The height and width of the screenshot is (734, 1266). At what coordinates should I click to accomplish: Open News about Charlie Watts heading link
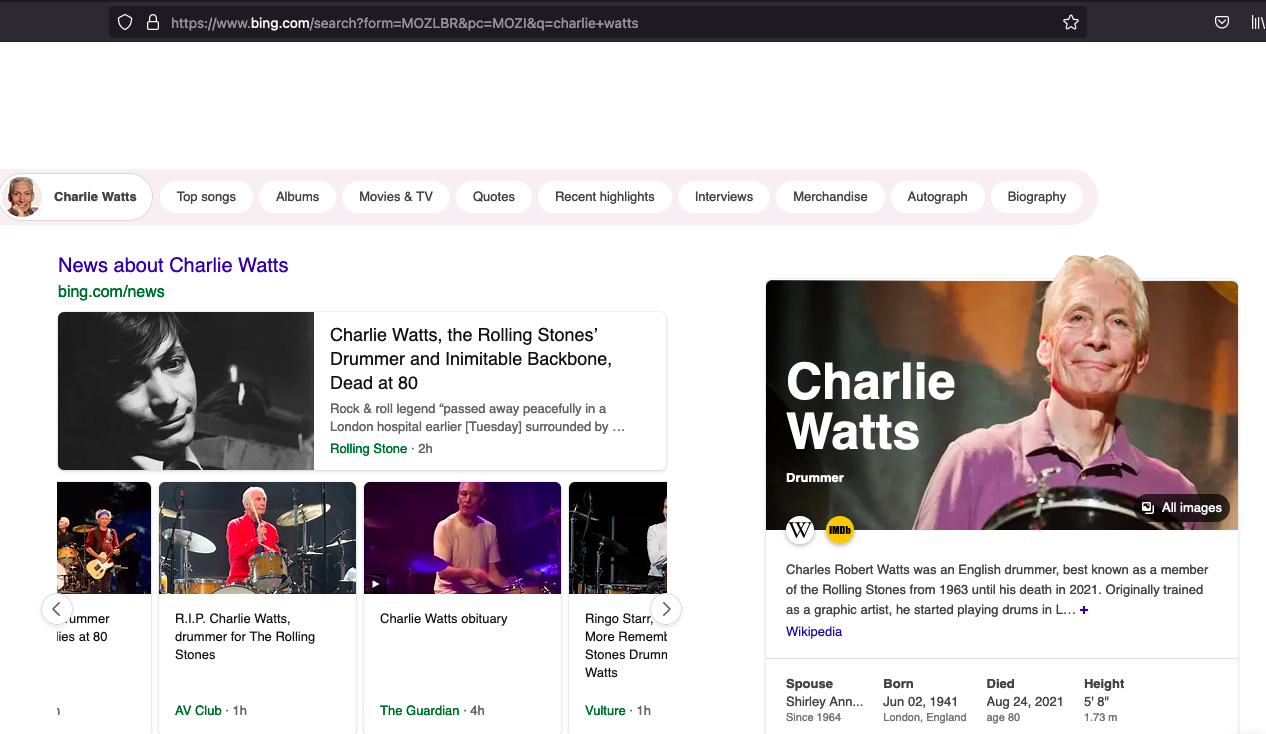[x=173, y=265]
